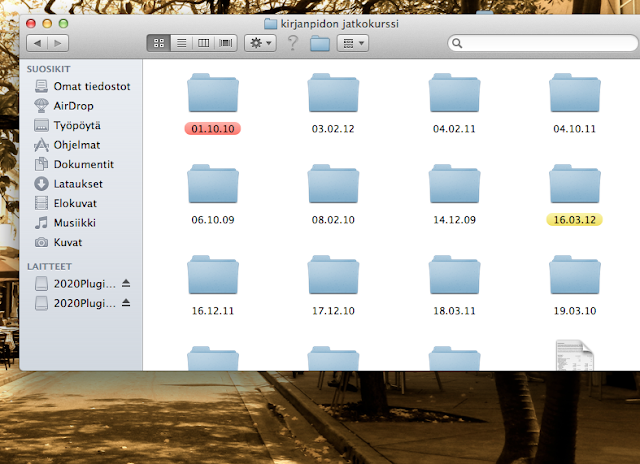This screenshot has height=464, width=640.
Task: Click the question mark toolbar icon
Action: point(292,43)
